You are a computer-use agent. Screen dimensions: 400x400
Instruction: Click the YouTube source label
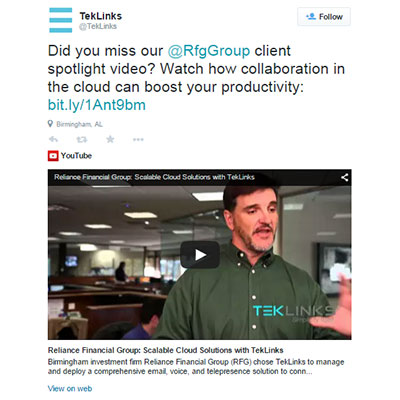tap(76, 156)
